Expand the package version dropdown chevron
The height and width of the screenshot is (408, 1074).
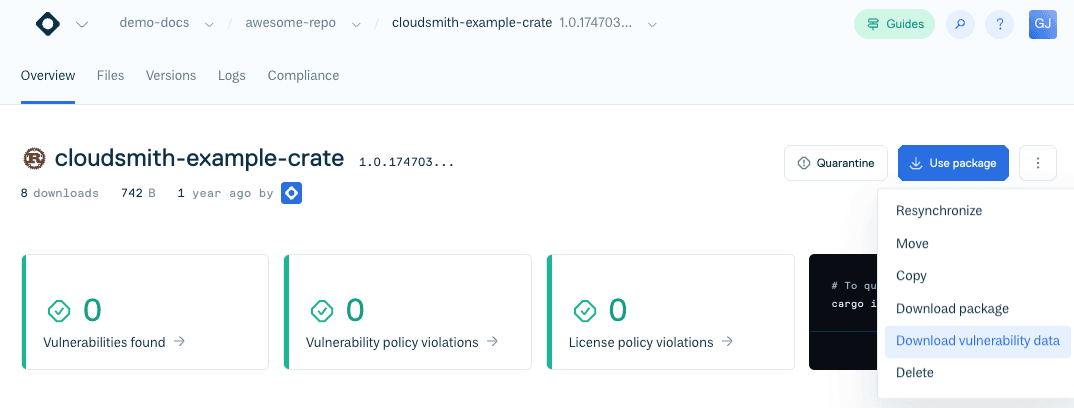tap(653, 24)
